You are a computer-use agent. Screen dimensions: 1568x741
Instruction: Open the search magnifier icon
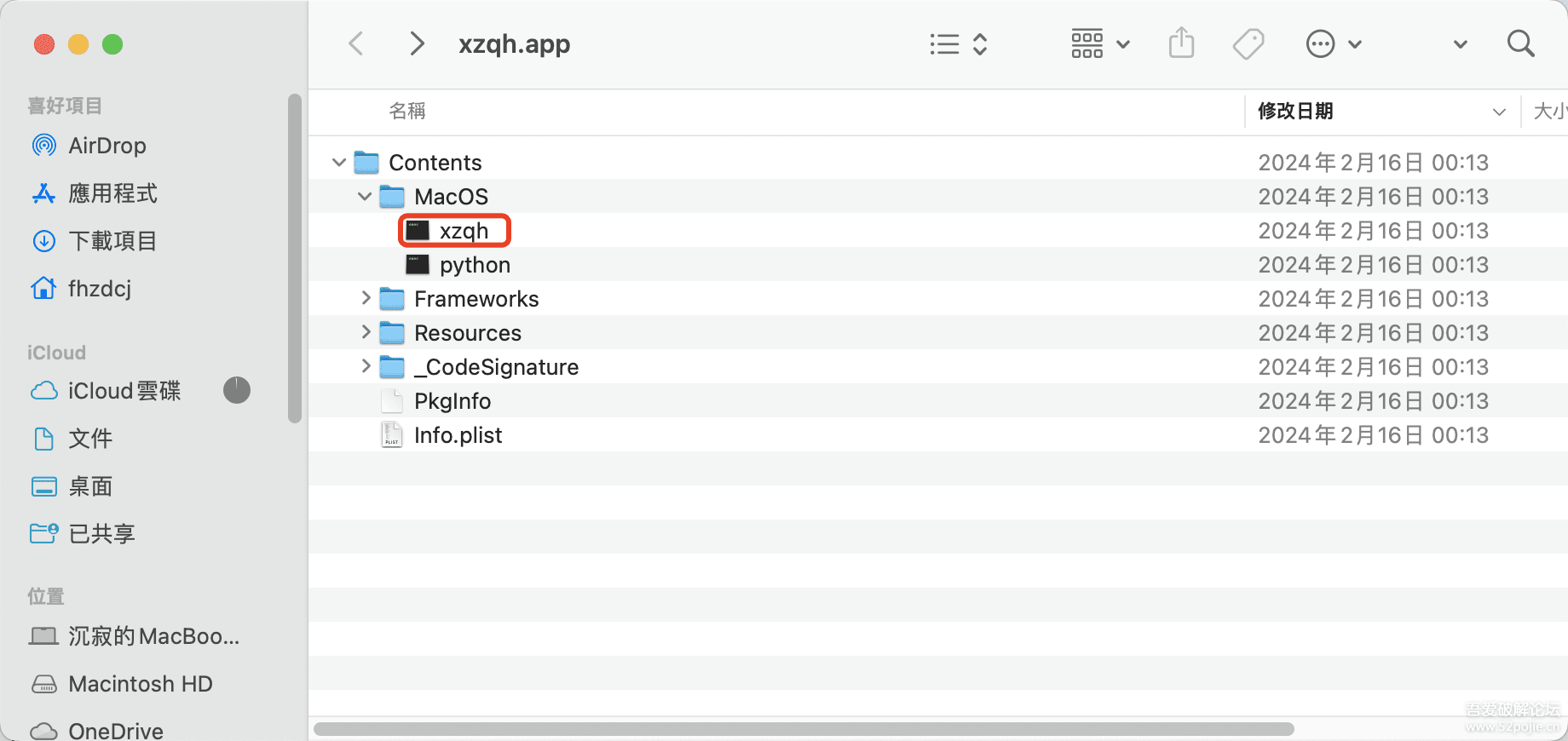(x=1520, y=43)
